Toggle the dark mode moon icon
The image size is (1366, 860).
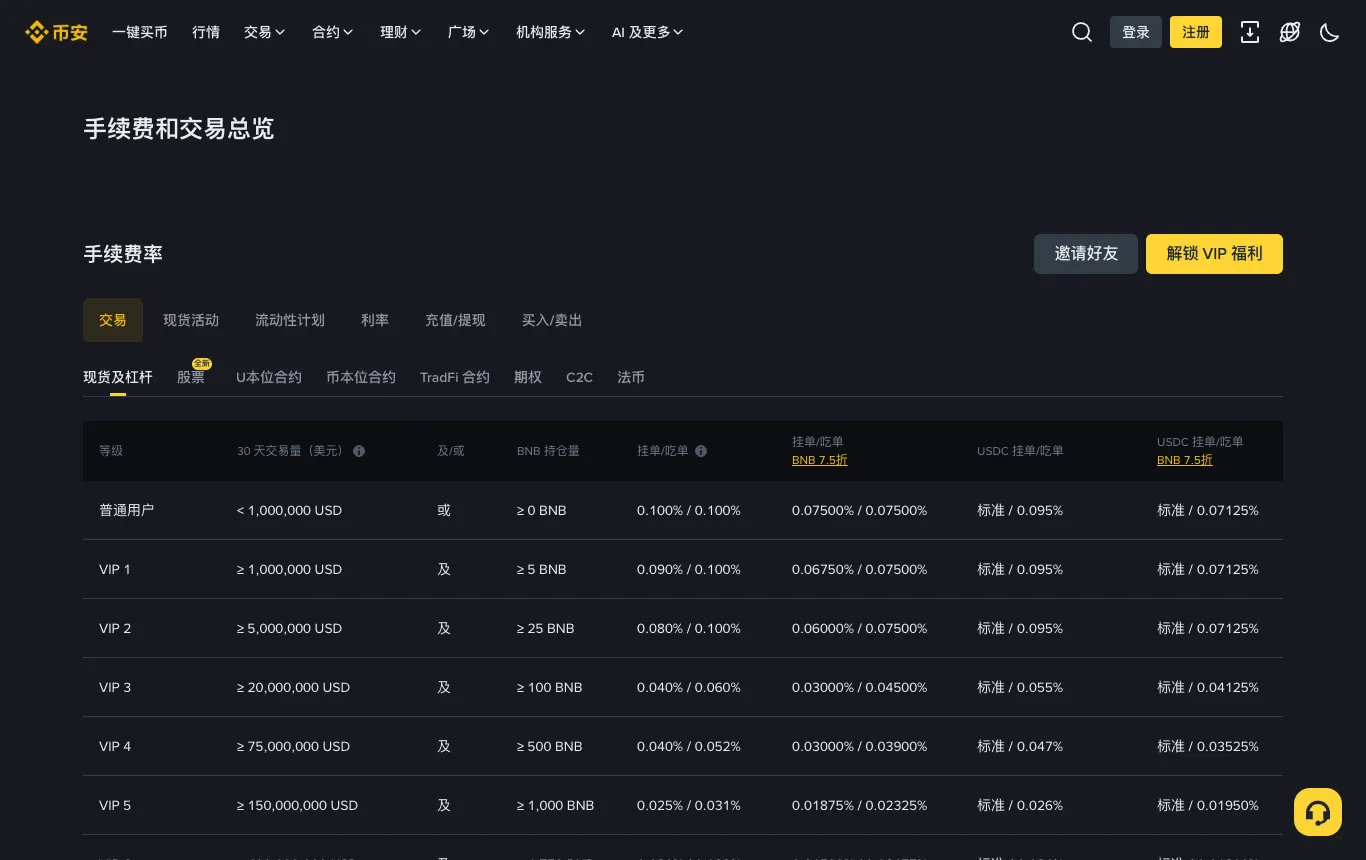(1330, 32)
